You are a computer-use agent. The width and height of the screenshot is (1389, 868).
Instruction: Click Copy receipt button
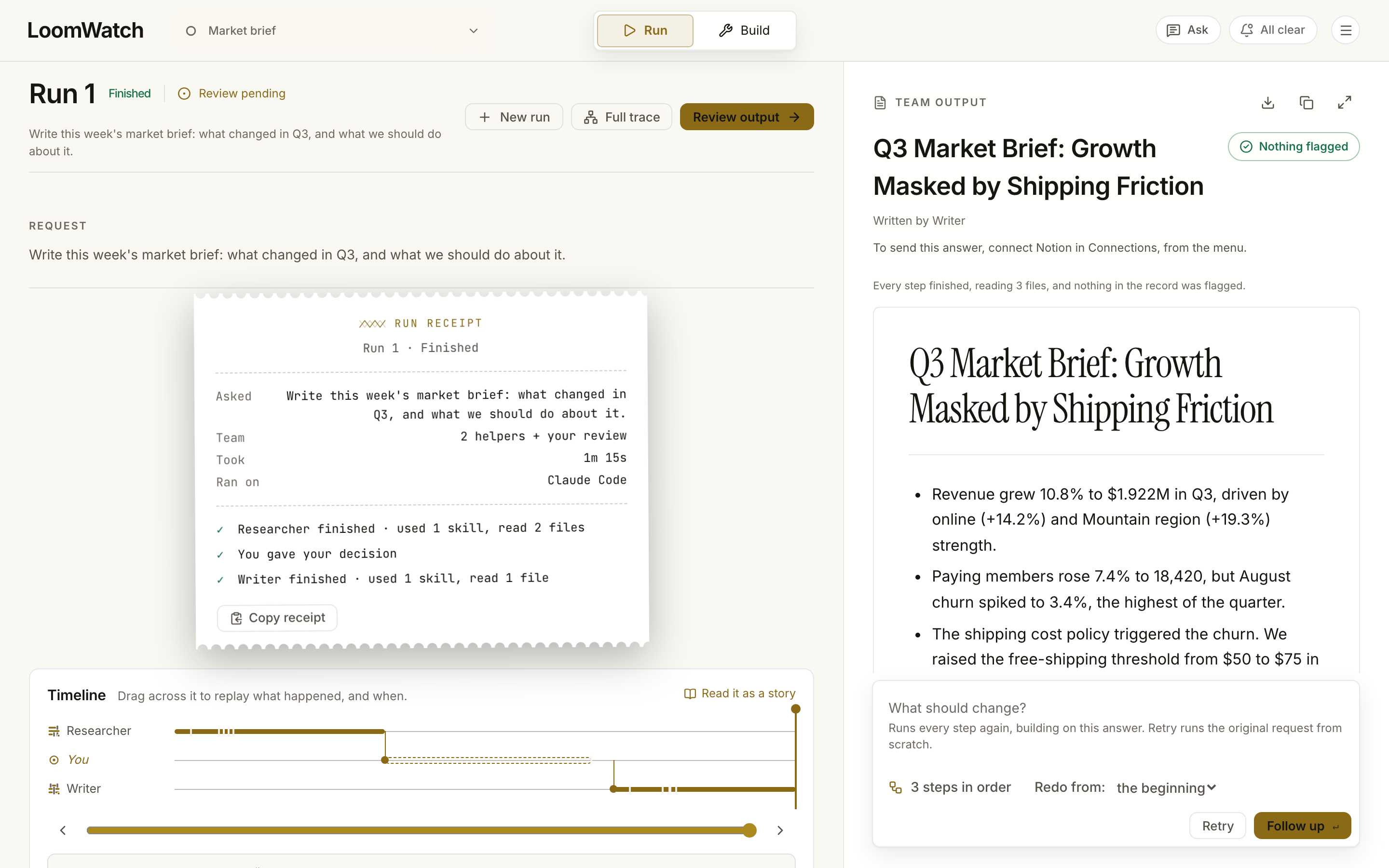[x=277, y=618]
